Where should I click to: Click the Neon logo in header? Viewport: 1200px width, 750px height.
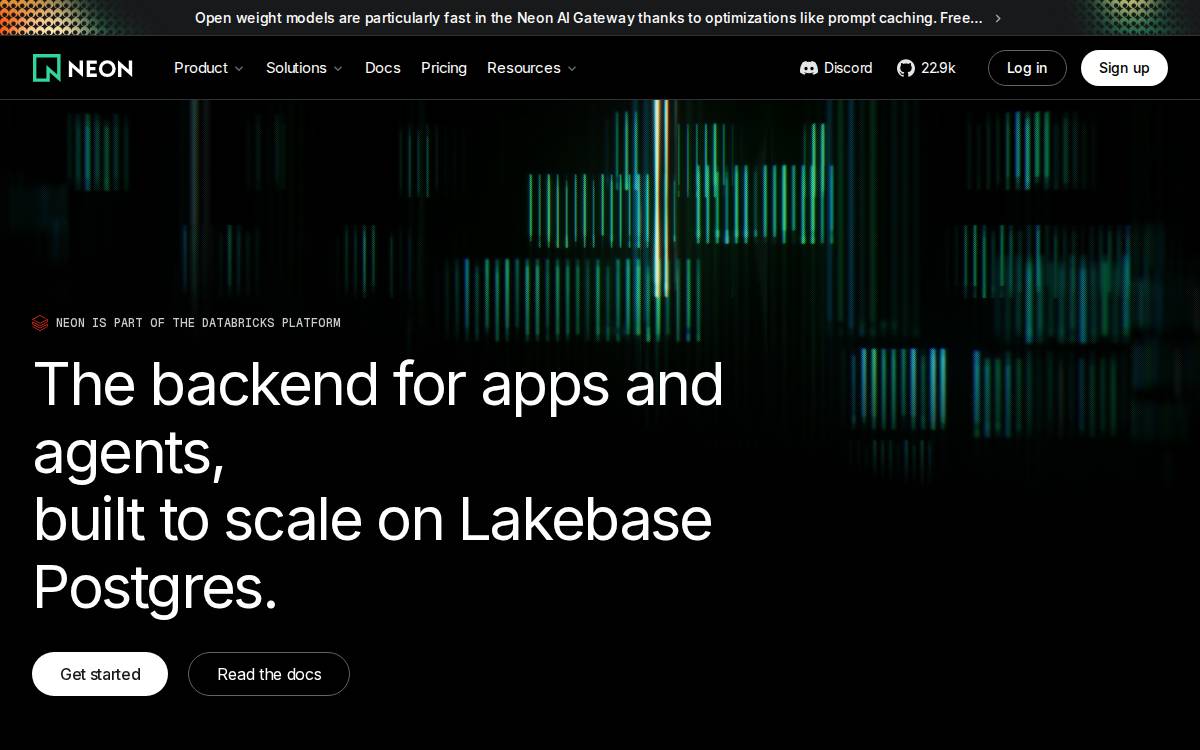pos(83,68)
